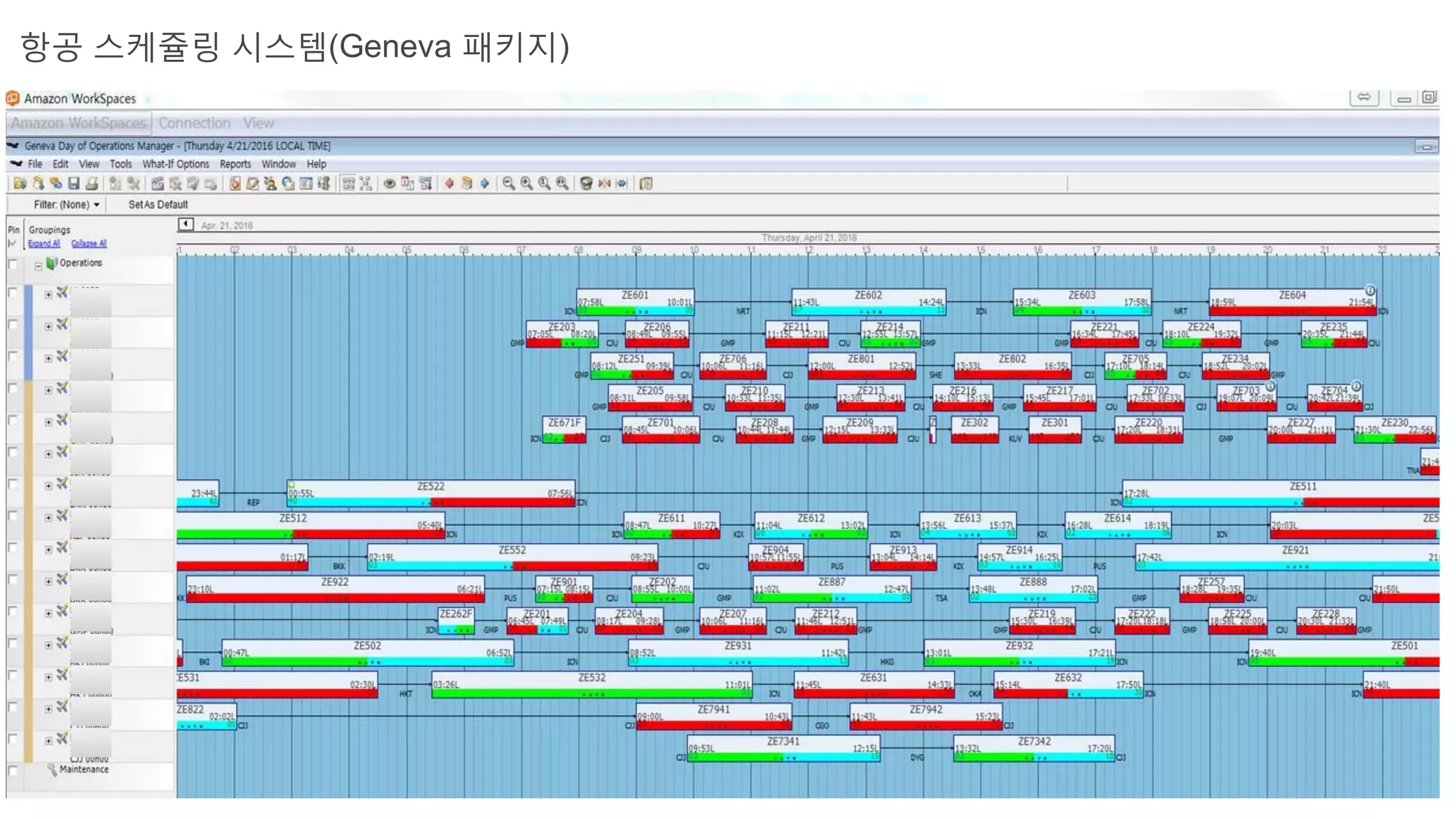Viewport: 1456px width, 819px height.
Task: Click the blue right diamond arrow icon
Action: click(485, 183)
